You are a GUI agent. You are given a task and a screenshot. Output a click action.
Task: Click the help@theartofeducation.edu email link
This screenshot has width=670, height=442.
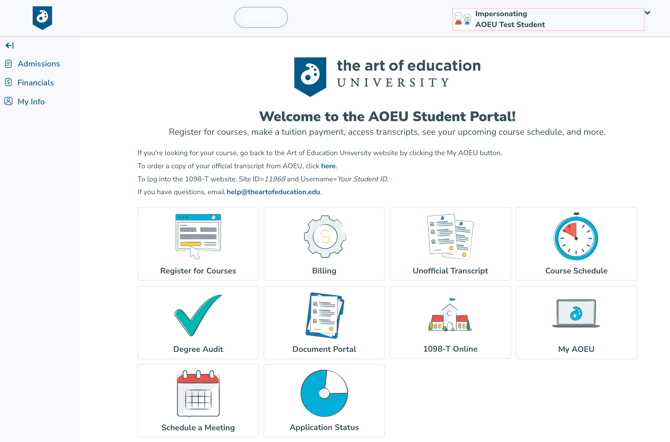pos(273,192)
